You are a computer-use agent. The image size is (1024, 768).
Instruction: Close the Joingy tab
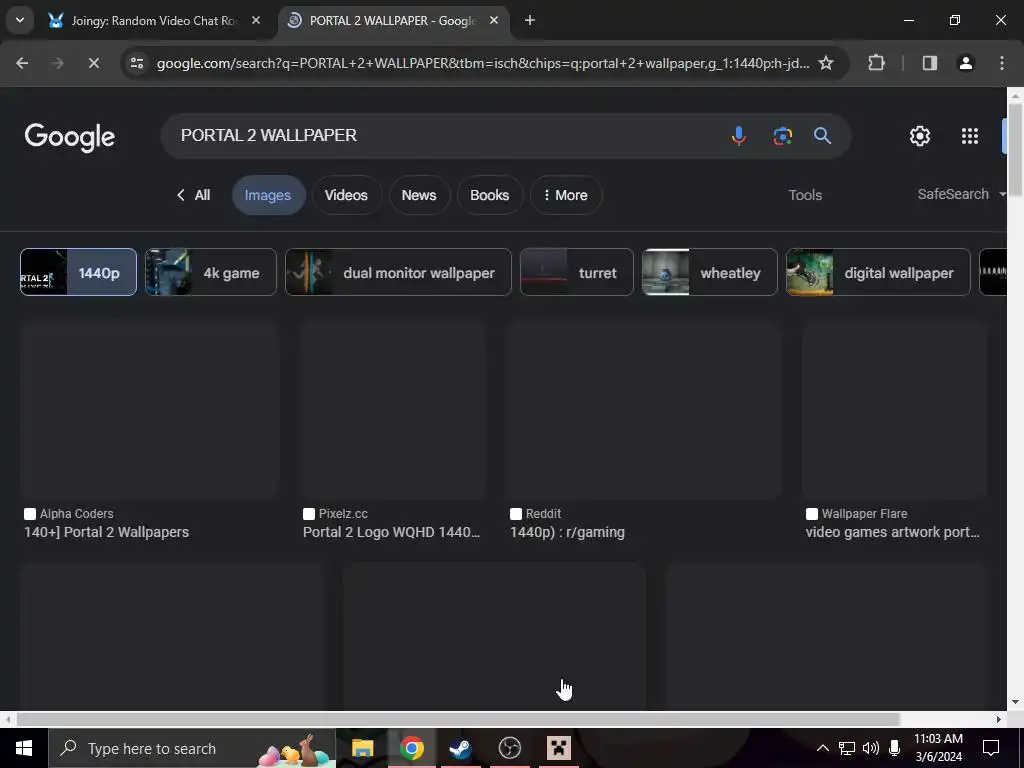click(256, 20)
